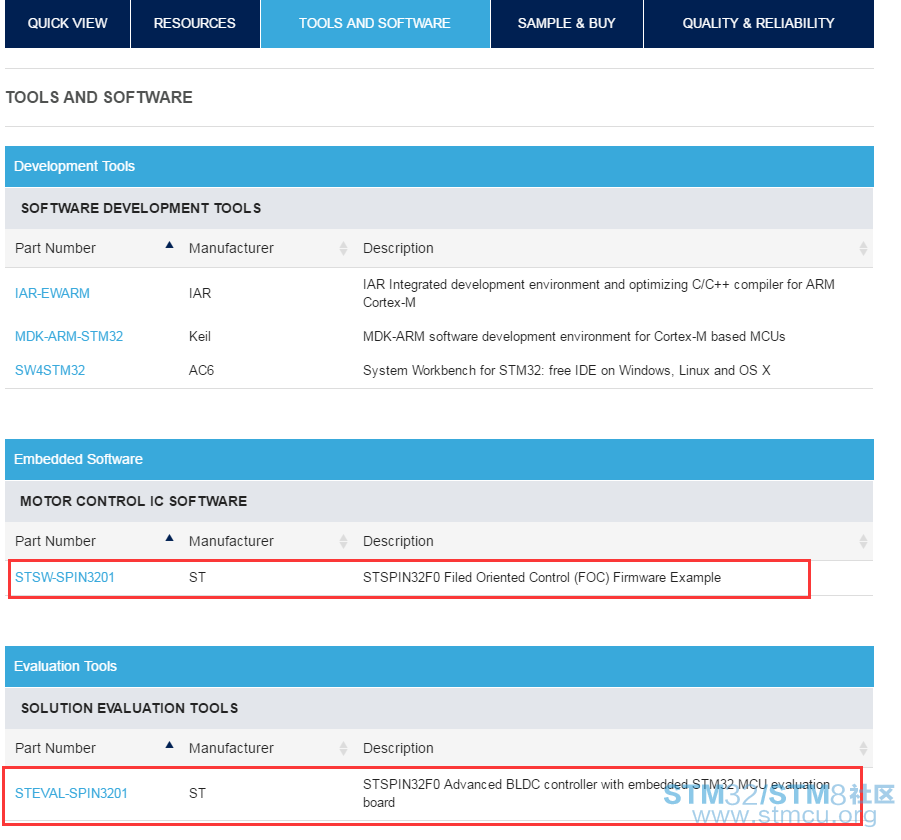Sort Motor Control IC Software by Part Number arrow
Screen dimensions: 901x840
pyautogui.click(x=170, y=538)
